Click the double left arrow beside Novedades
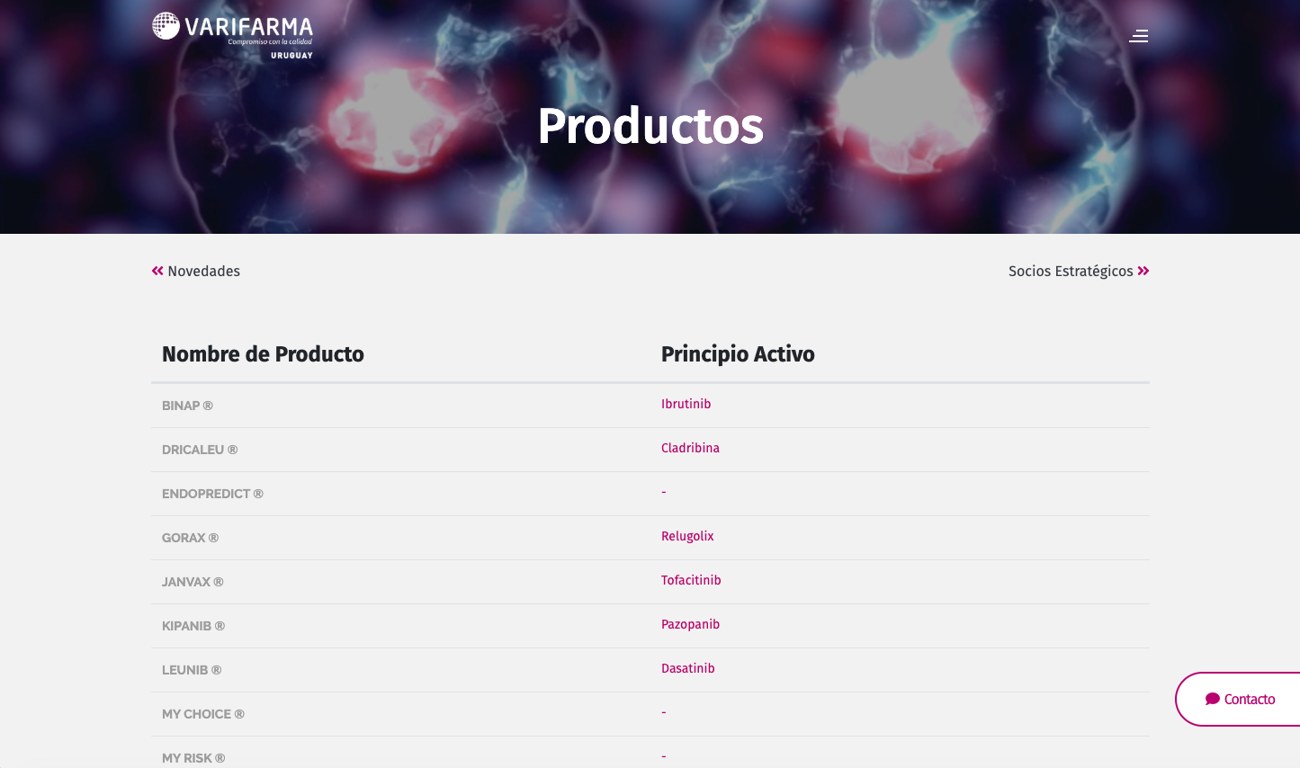Screen dimensions: 1300x768 (157, 271)
